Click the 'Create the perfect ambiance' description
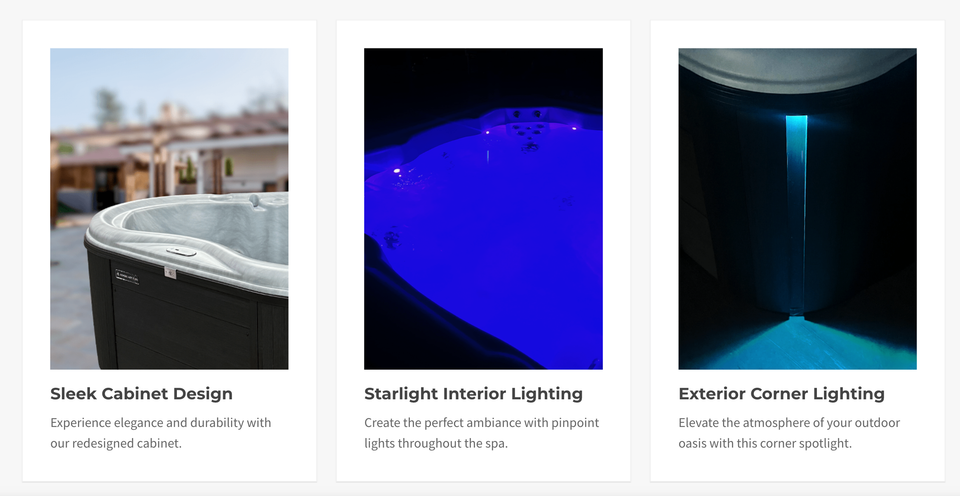Viewport: 960px width, 496px height. coord(481,423)
